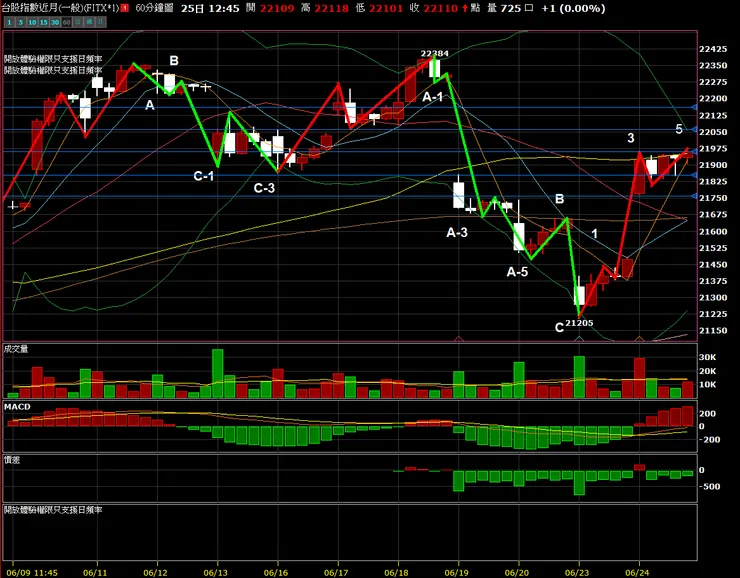This screenshot has width=740, height=578.
Task: Switch chart to 15-minute timeframe
Action: pos(43,22)
